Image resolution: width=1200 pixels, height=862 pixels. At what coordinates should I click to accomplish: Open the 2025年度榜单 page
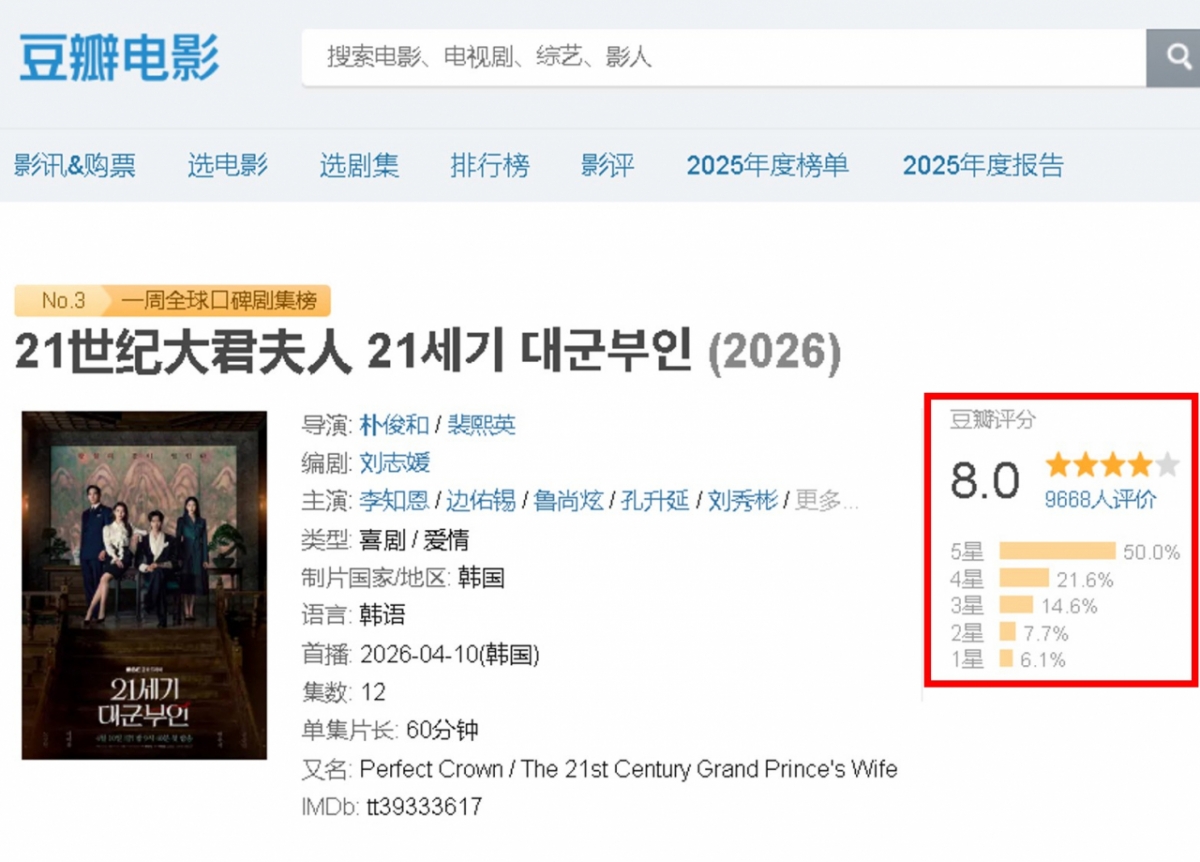[x=767, y=166]
